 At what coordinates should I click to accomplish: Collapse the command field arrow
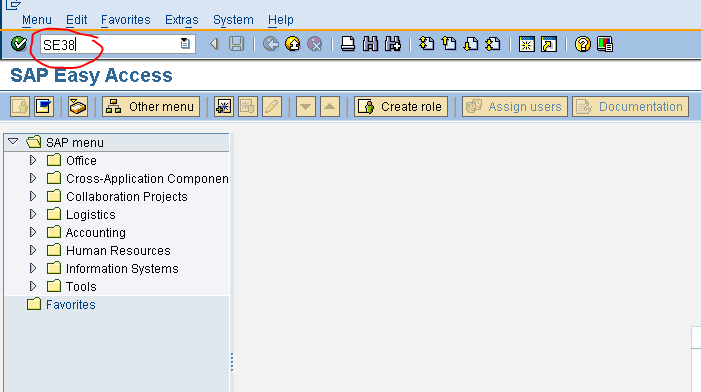tap(214, 44)
